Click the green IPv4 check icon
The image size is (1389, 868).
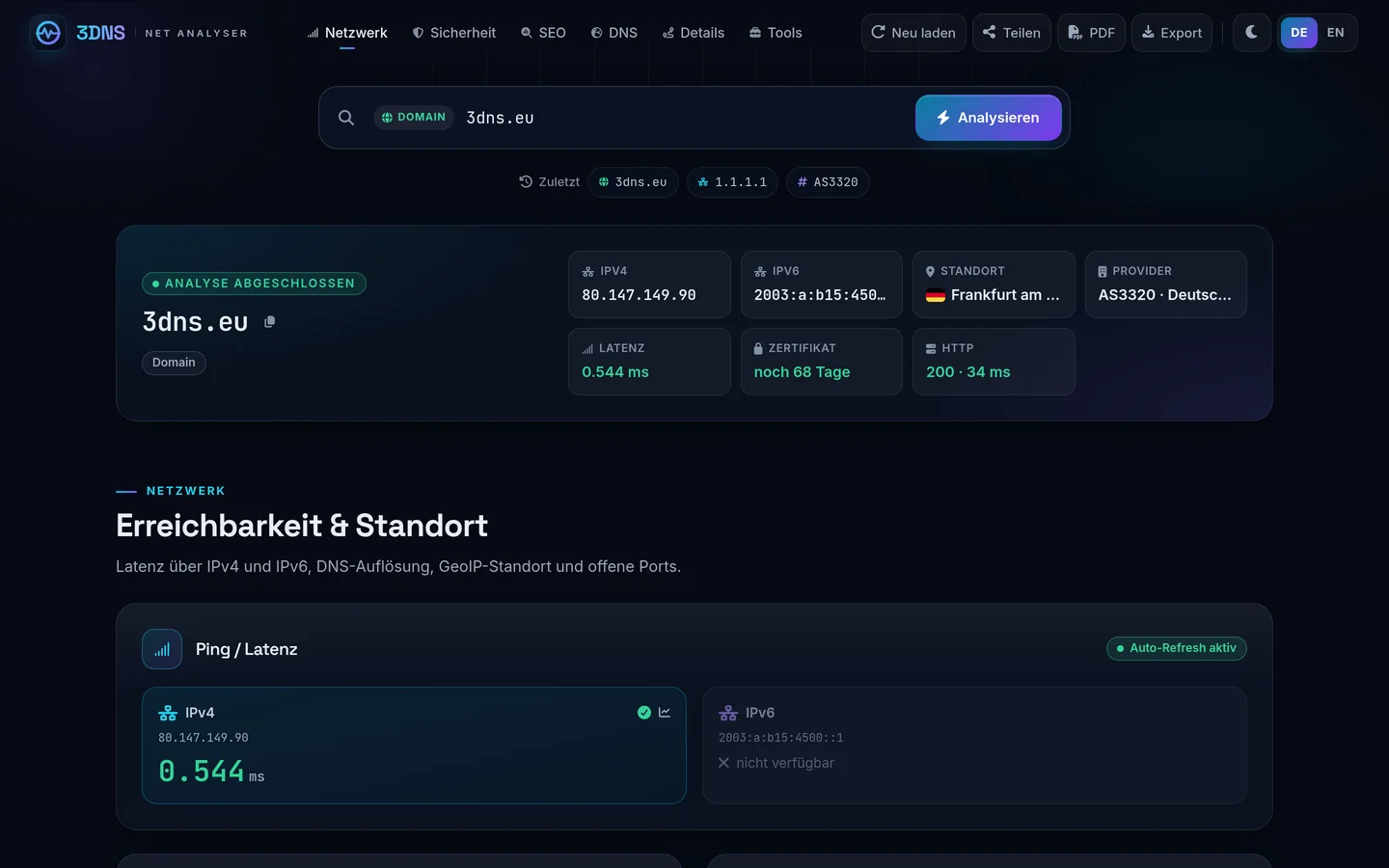[x=644, y=713]
